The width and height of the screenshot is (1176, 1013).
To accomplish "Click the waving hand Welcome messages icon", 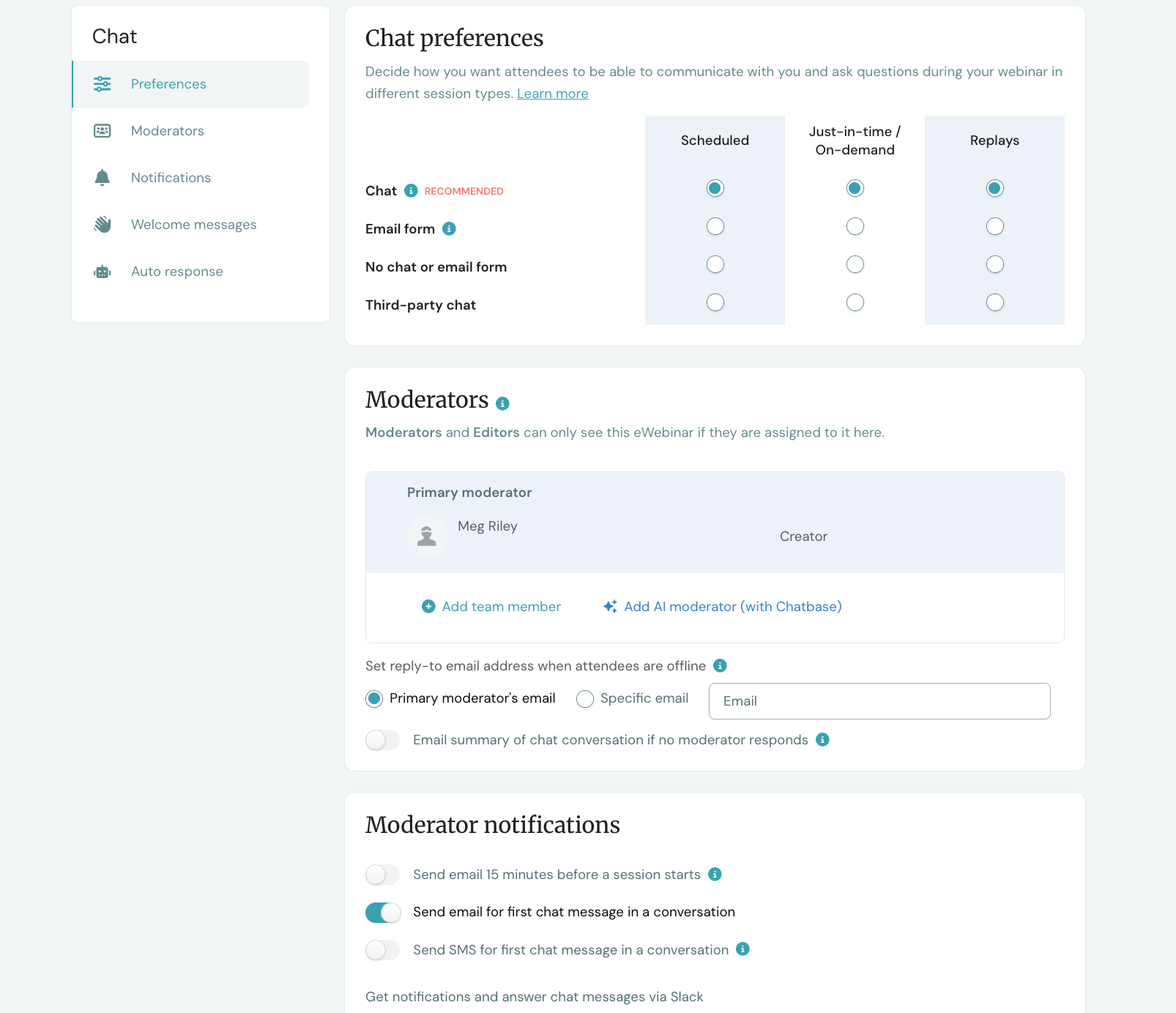I will pos(102,224).
